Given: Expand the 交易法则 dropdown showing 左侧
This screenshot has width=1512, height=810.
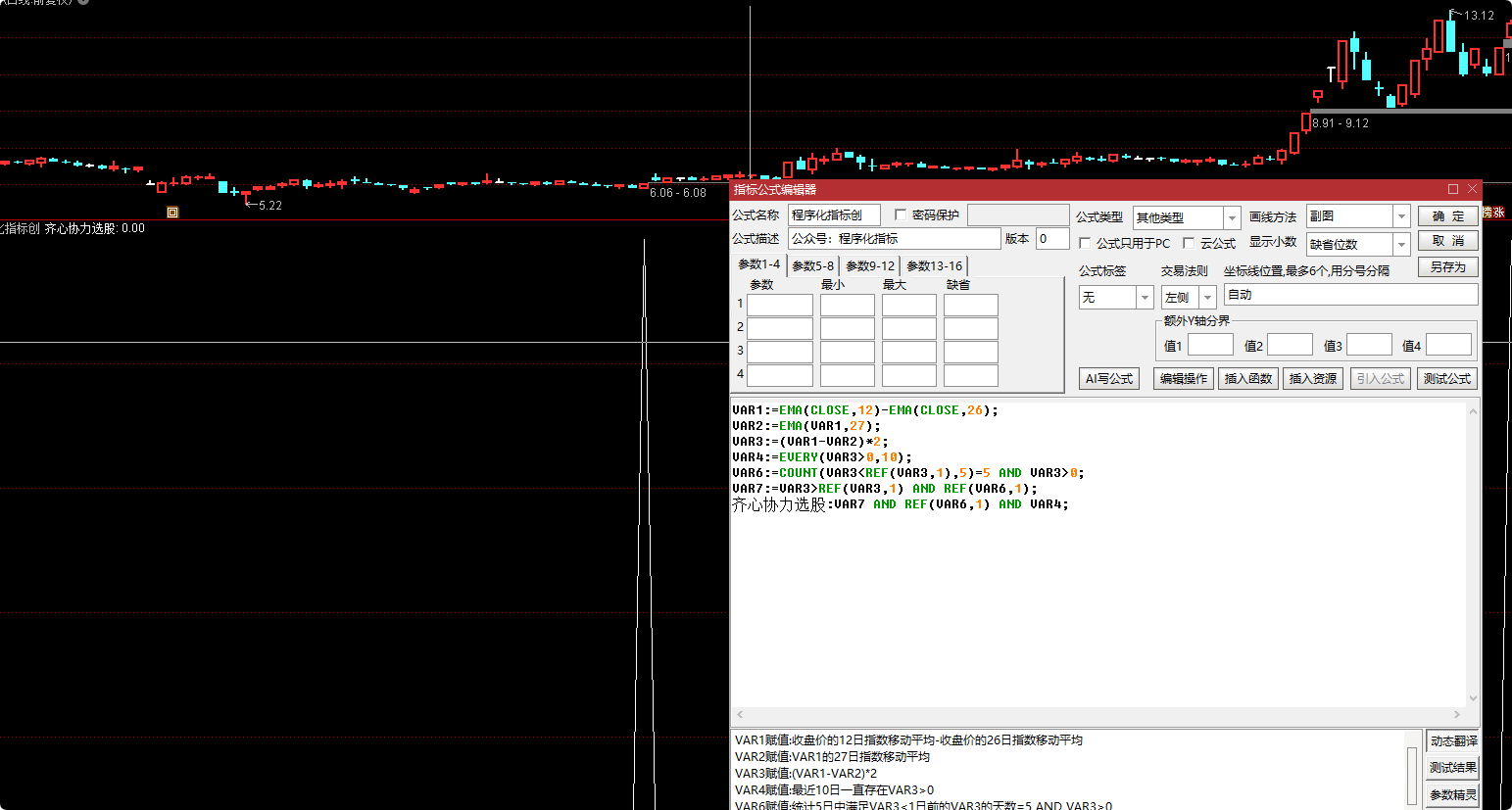Looking at the screenshot, I should (1207, 297).
